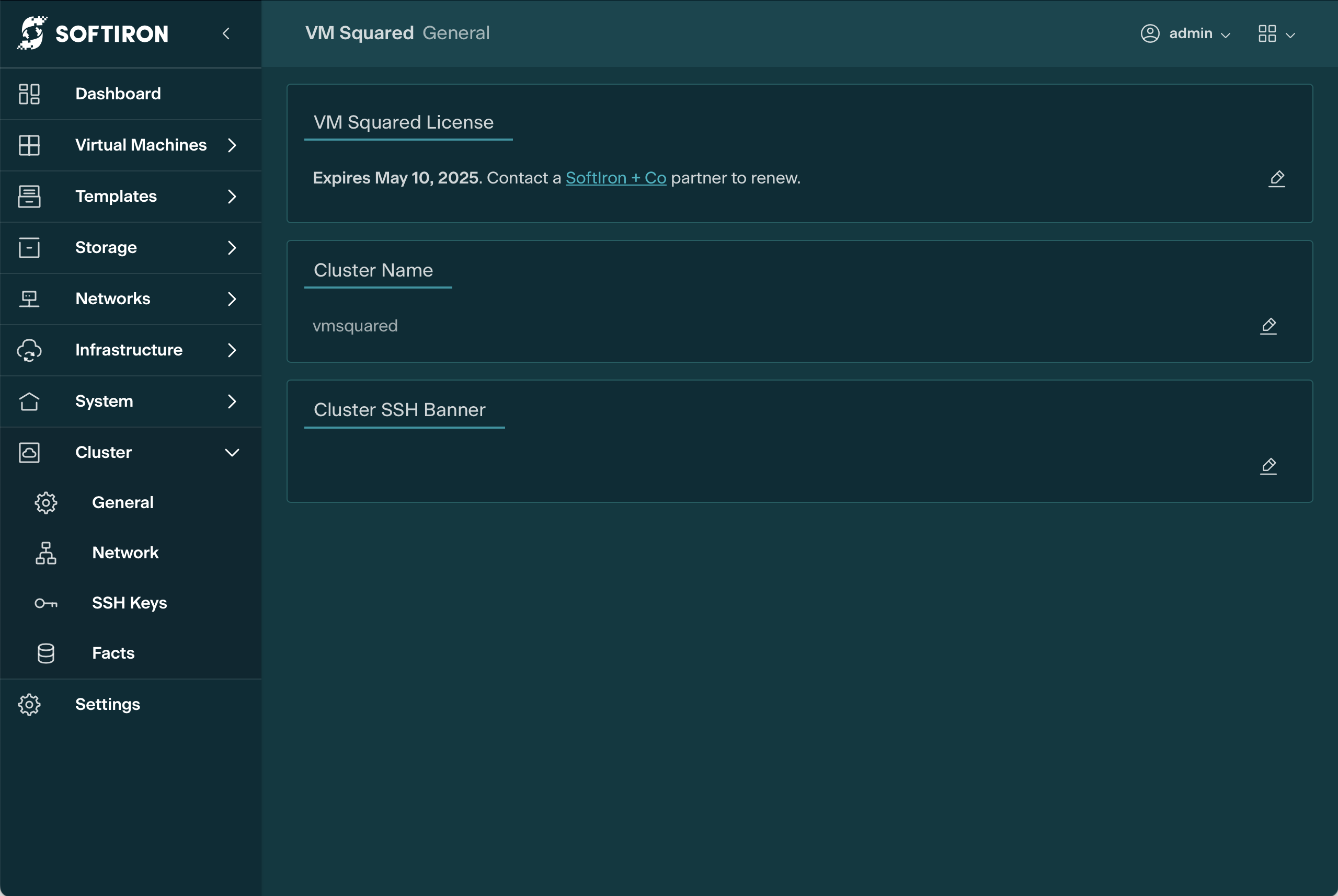Viewport: 1338px width, 896px height.
Task: Click the SSH Keys key icon
Action: (45, 603)
